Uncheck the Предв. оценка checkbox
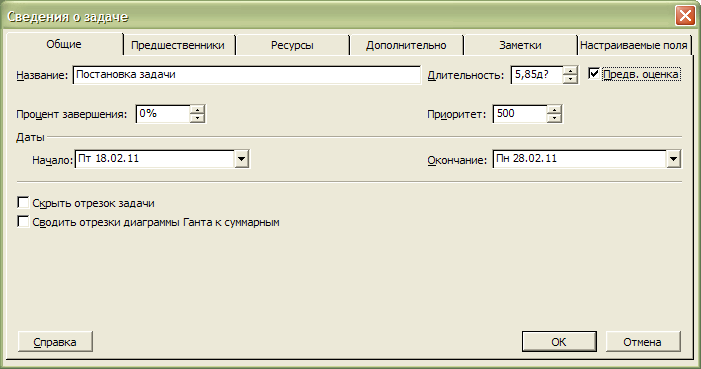The image size is (701, 369). [594, 73]
